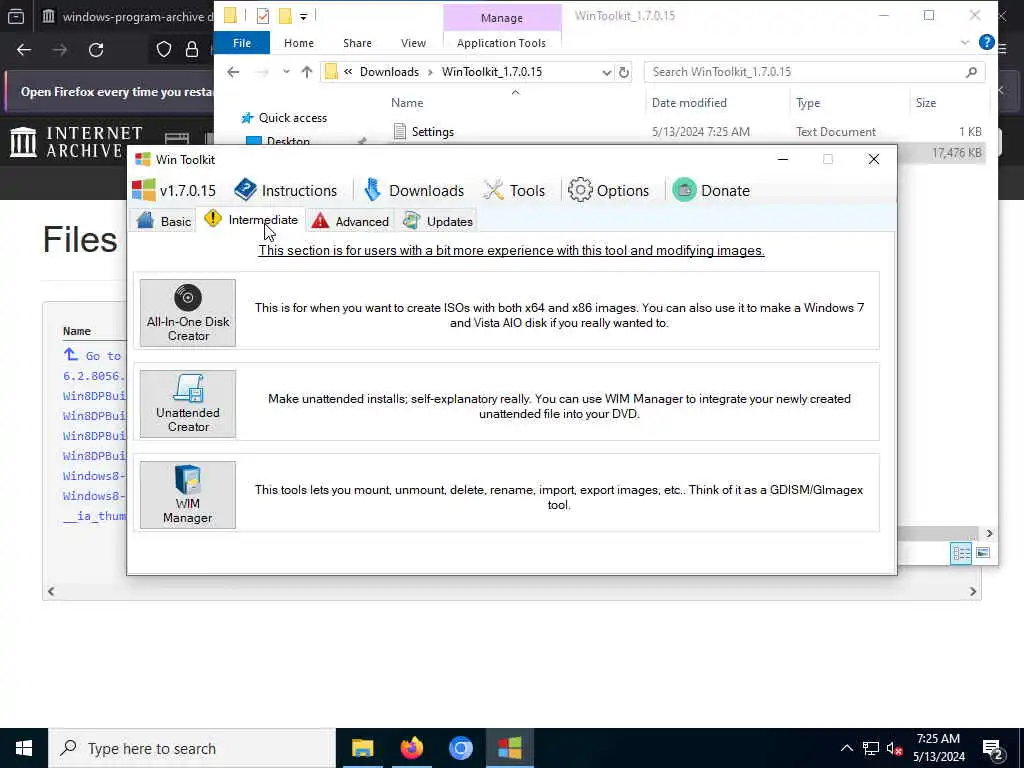Image resolution: width=1024 pixels, height=768 pixels.
Task: Open File Explorer from the taskbar
Action: [x=362, y=748]
